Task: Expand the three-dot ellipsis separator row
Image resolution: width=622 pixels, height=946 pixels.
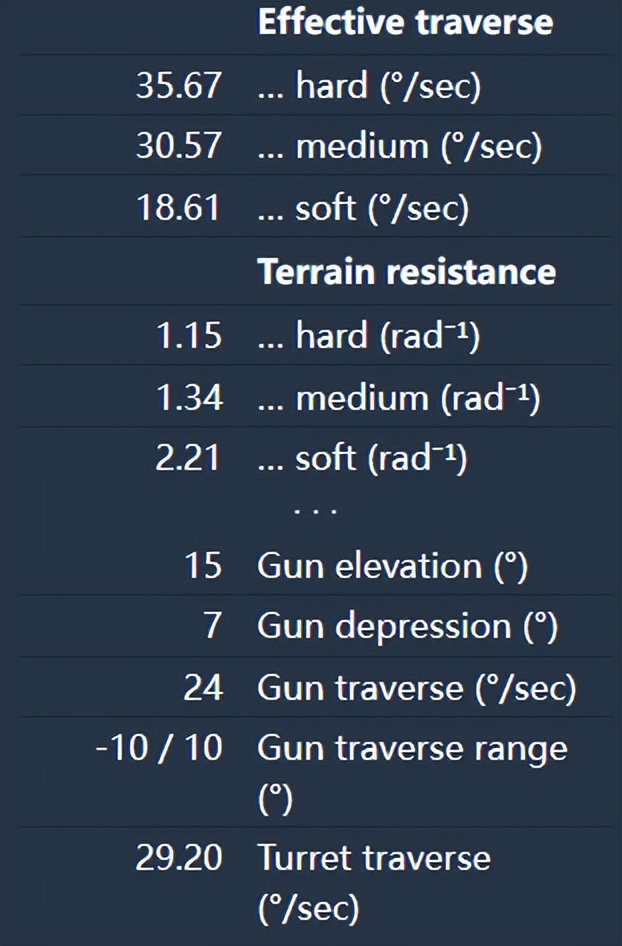Action: tap(315, 511)
